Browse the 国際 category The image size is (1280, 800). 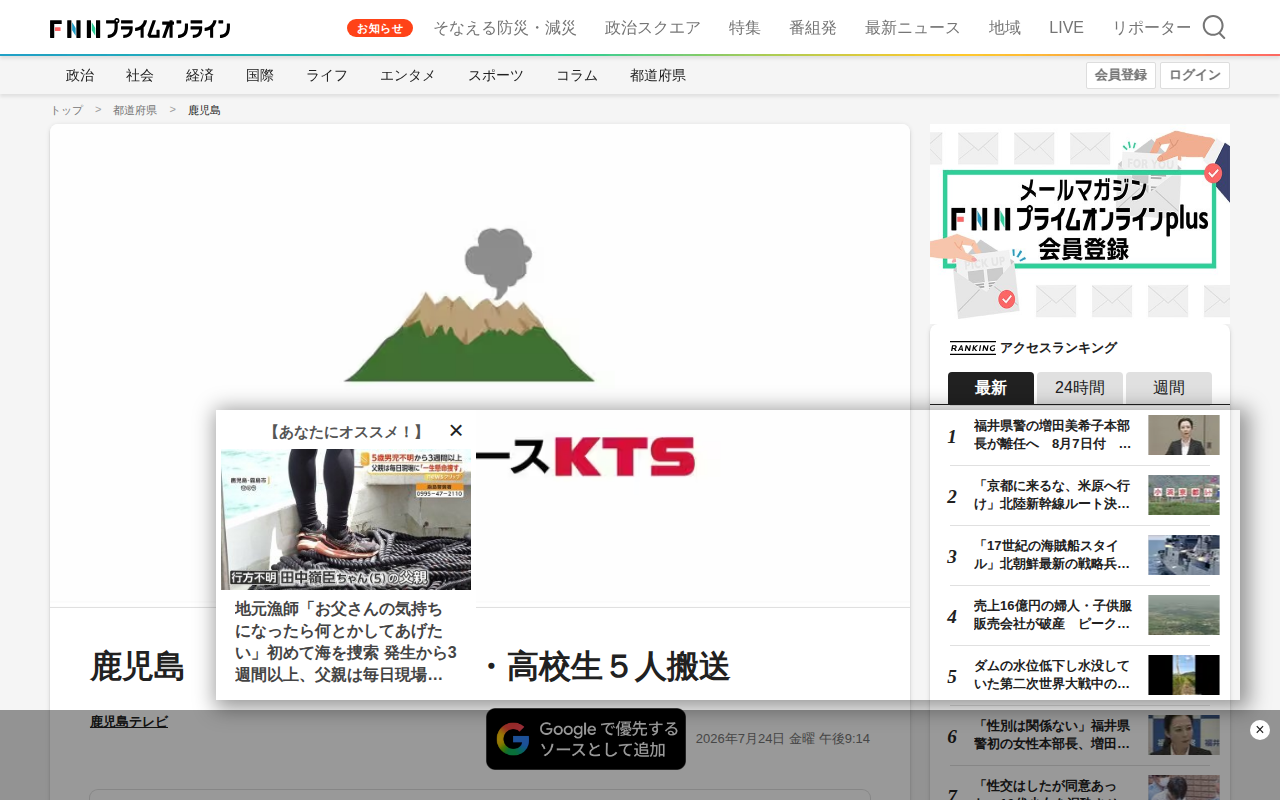click(x=260, y=75)
